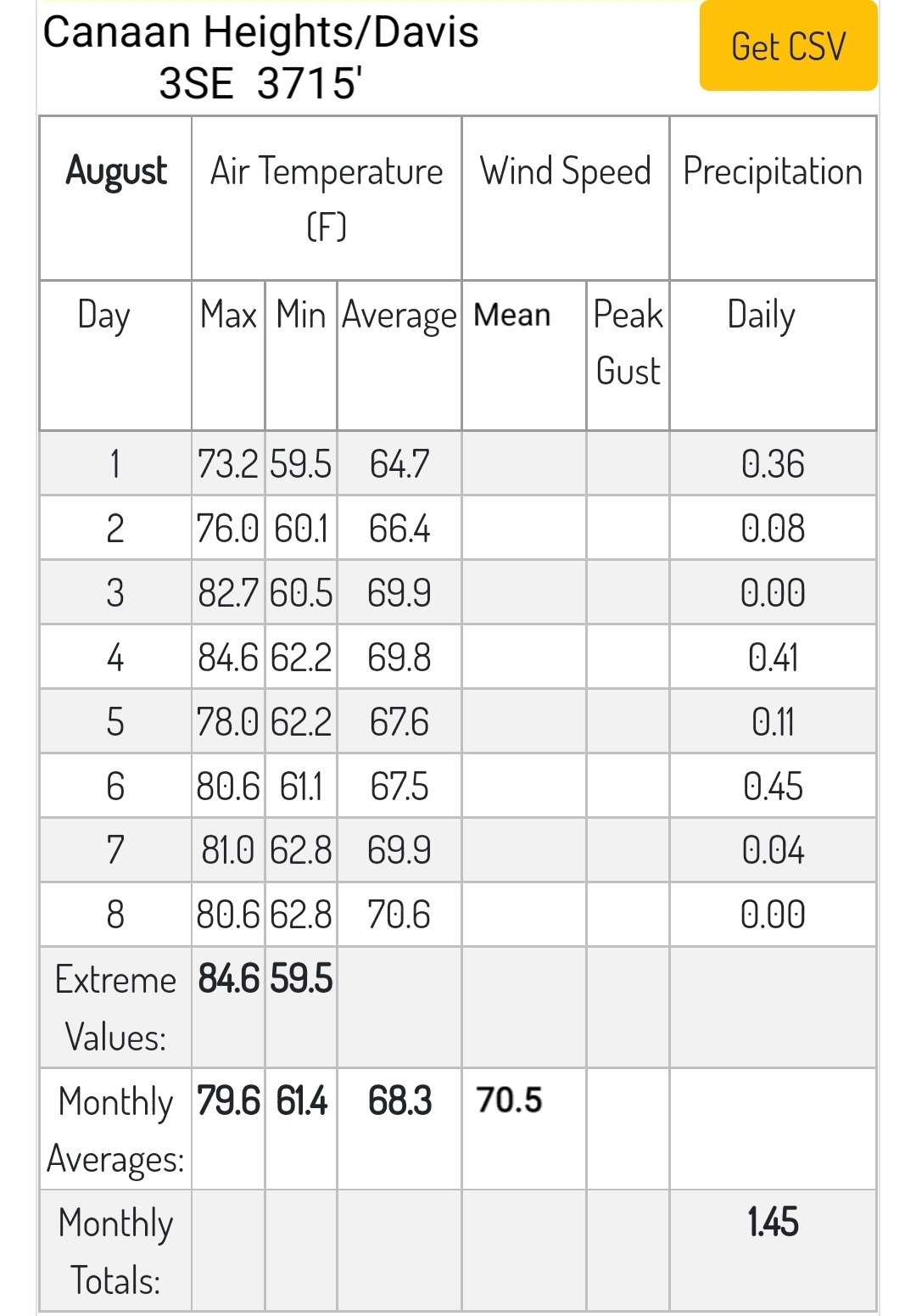Click the Wind Speed column header
This screenshot has width=916, height=1316.
coord(566,171)
